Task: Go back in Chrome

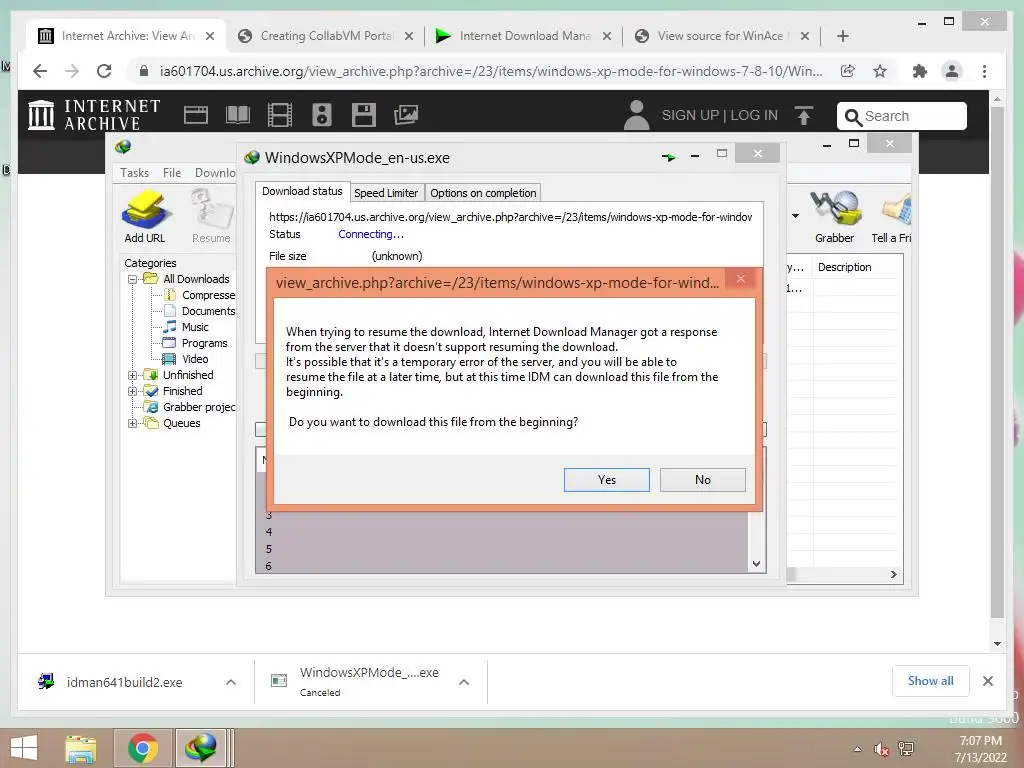Action: pos(40,71)
